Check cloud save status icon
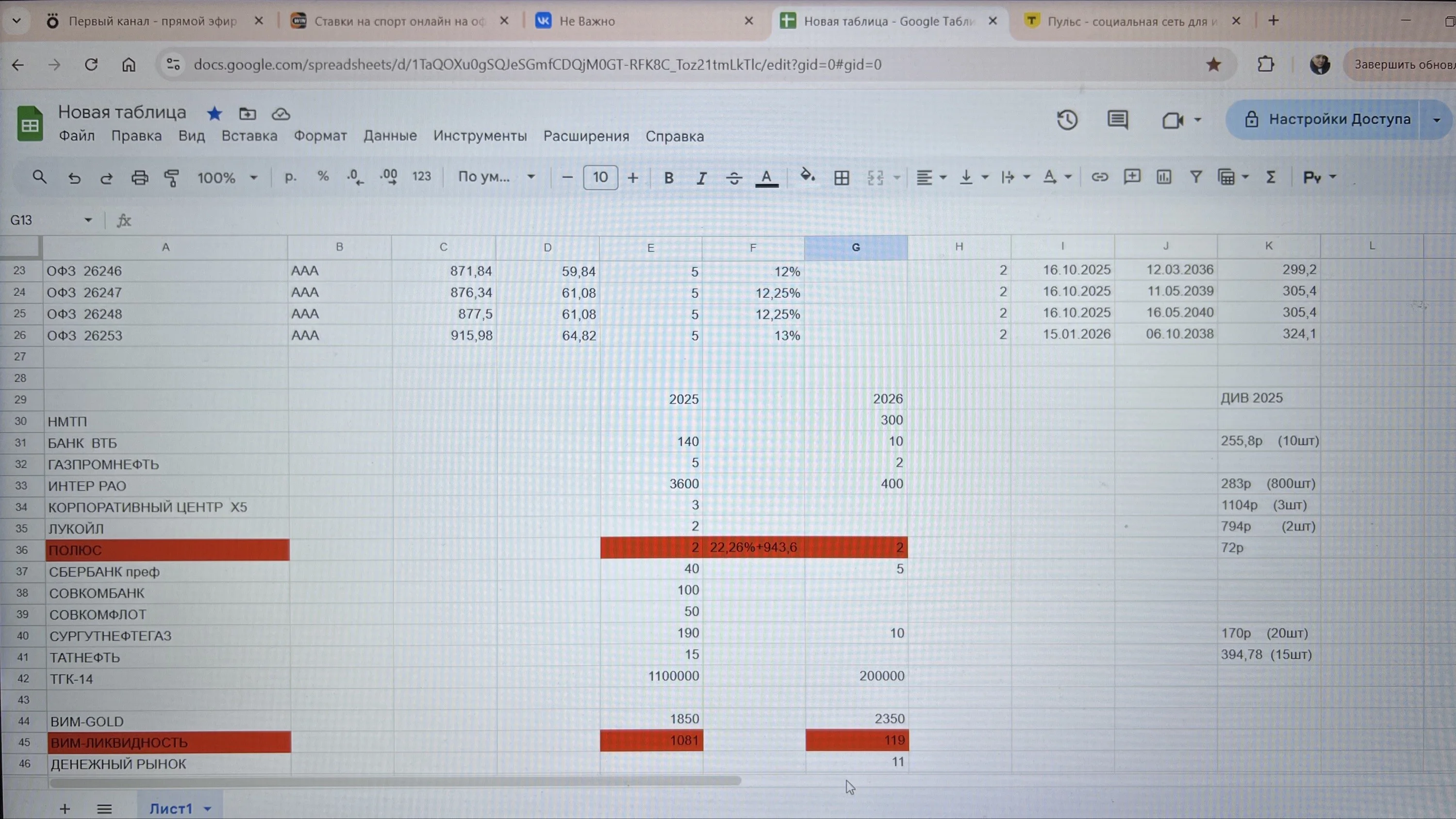This screenshot has width=1456, height=819. click(x=281, y=114)
